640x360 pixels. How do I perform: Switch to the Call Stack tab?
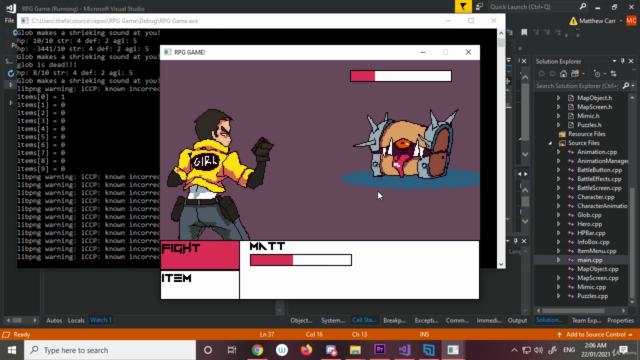click(x=364, y=320)
